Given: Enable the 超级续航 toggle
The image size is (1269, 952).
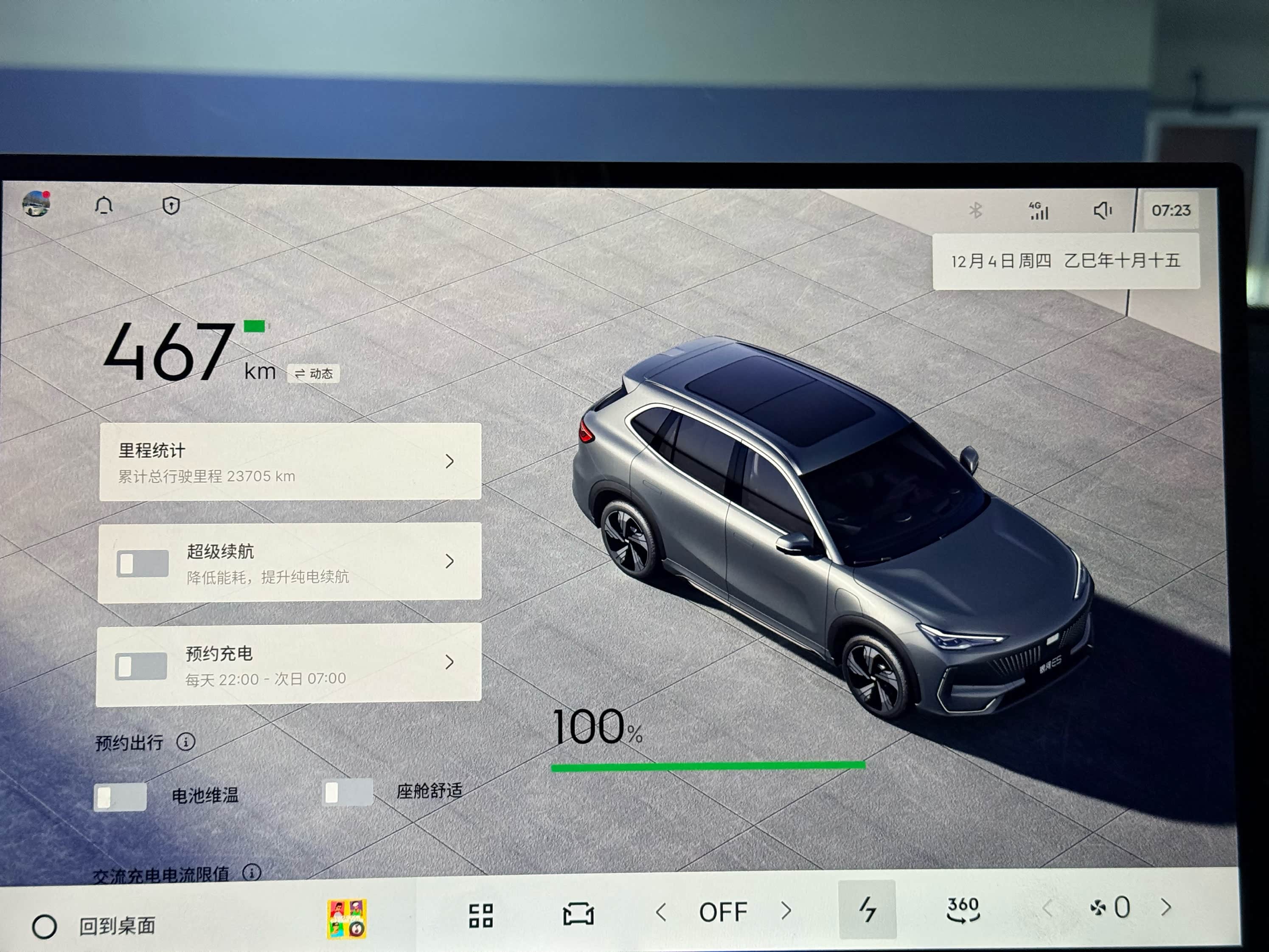Looking at the screenshot, I should (142, 564).
